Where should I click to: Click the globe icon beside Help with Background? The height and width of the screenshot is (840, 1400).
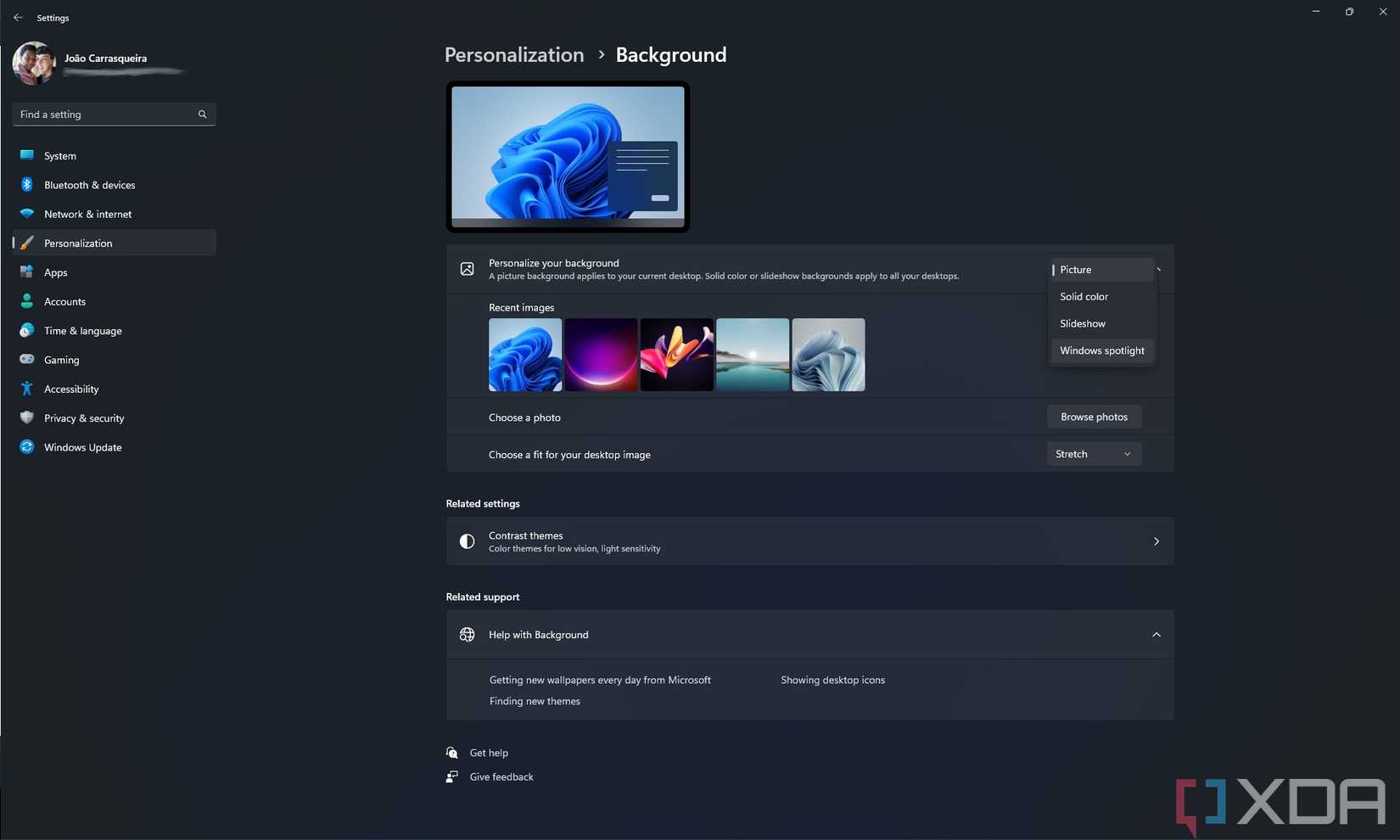click(x=467, y=635)
